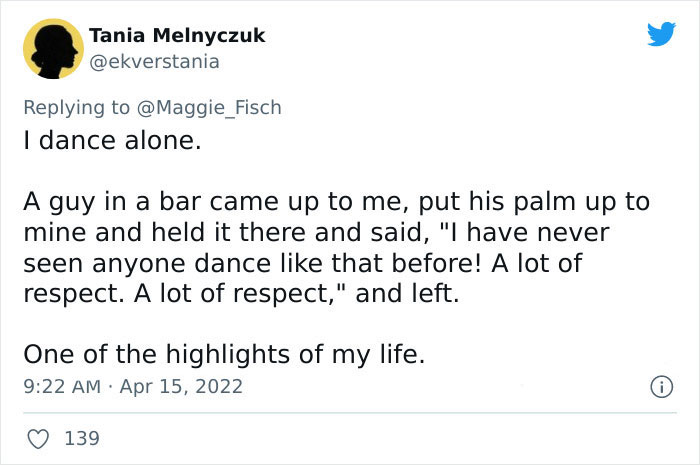
Task: Click the "I dance alone." line
Action: (112, 141)
